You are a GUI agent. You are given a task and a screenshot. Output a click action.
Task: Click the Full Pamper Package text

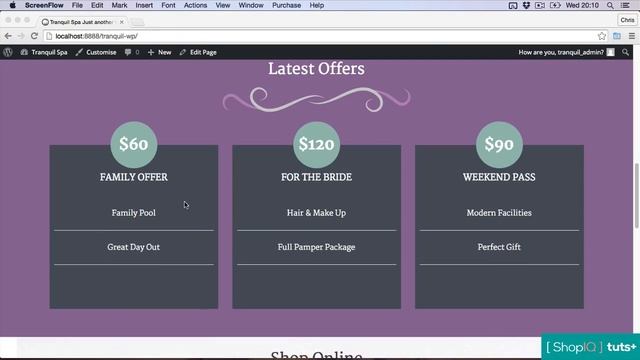coord(316,247)
